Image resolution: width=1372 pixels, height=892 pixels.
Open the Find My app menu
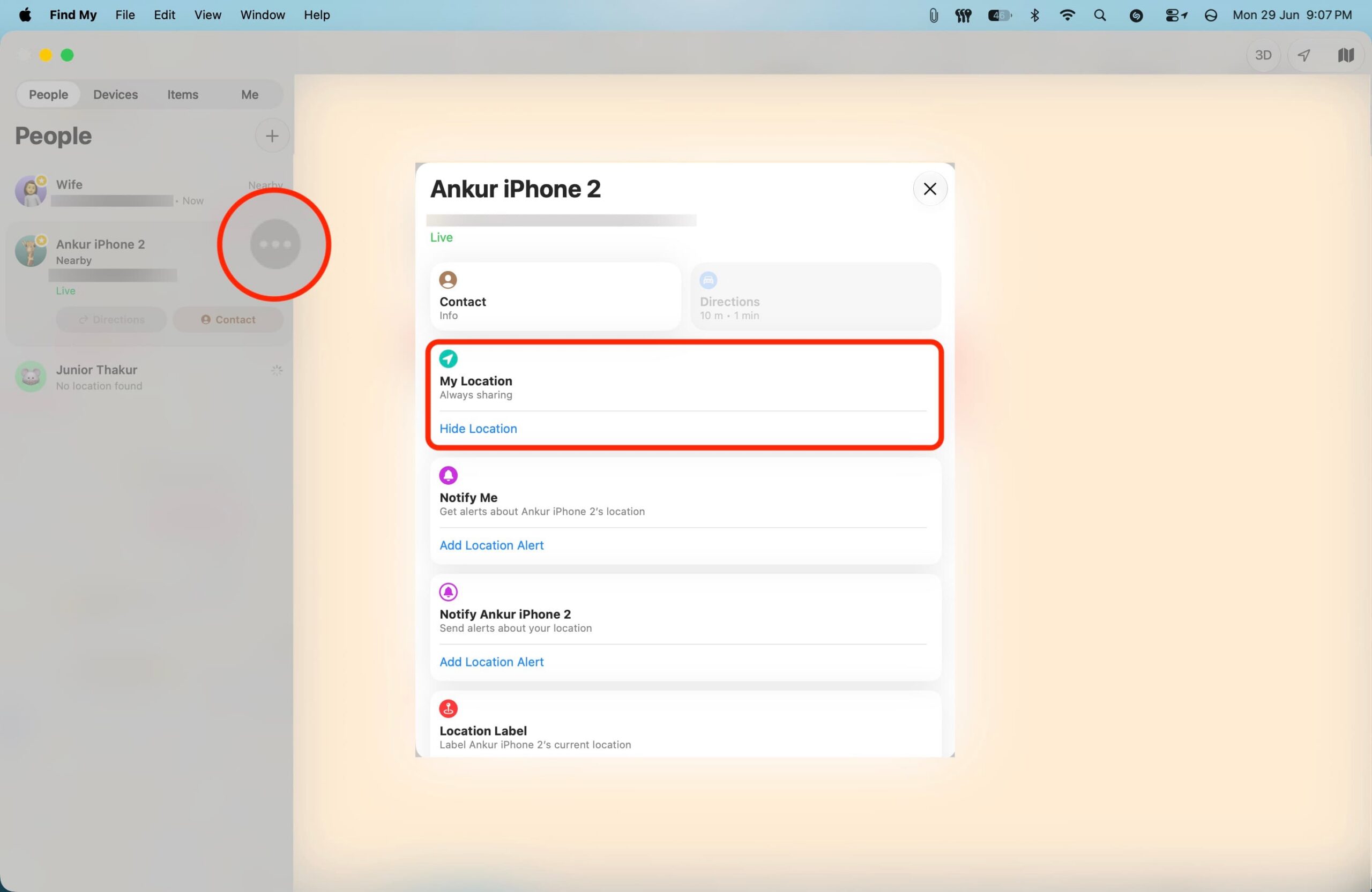73,15
